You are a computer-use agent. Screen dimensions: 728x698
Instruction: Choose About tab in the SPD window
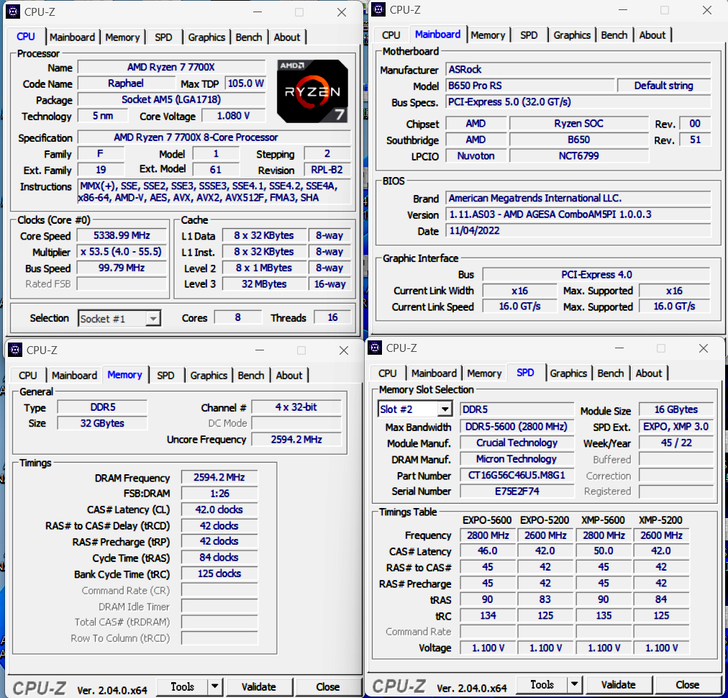tap(649, 373)
